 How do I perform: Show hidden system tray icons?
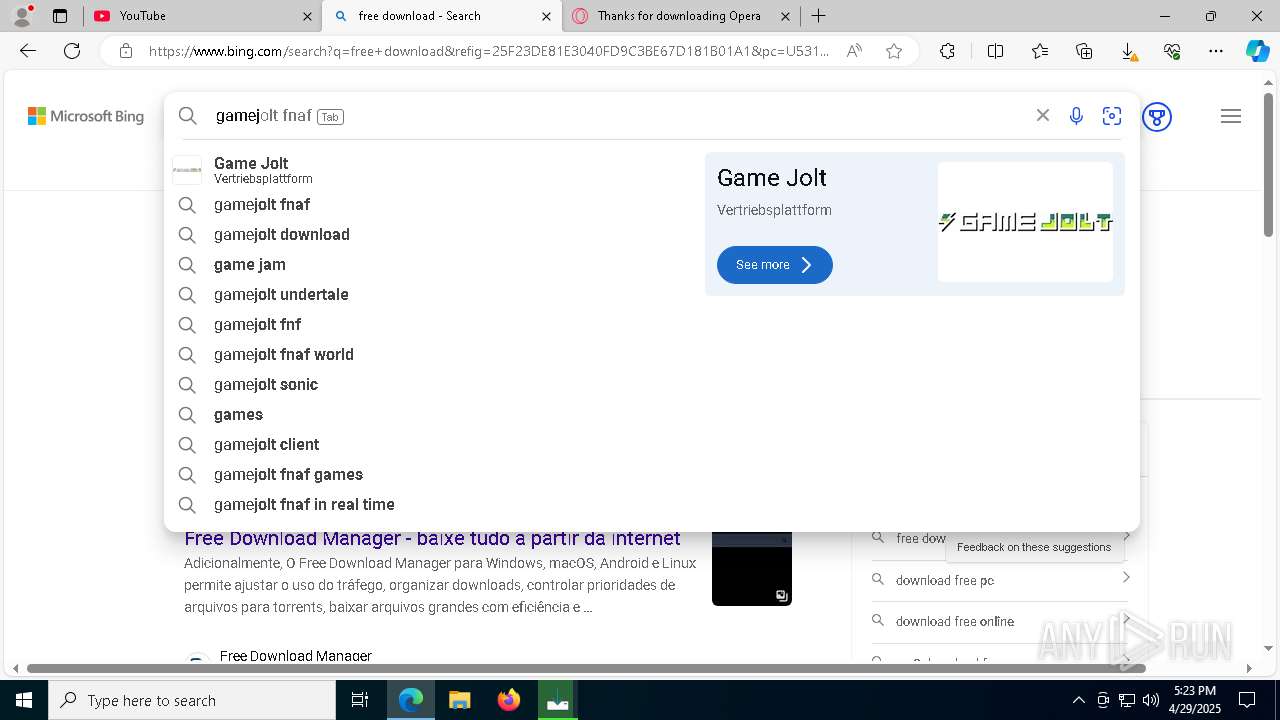[x=1078, y=700]
